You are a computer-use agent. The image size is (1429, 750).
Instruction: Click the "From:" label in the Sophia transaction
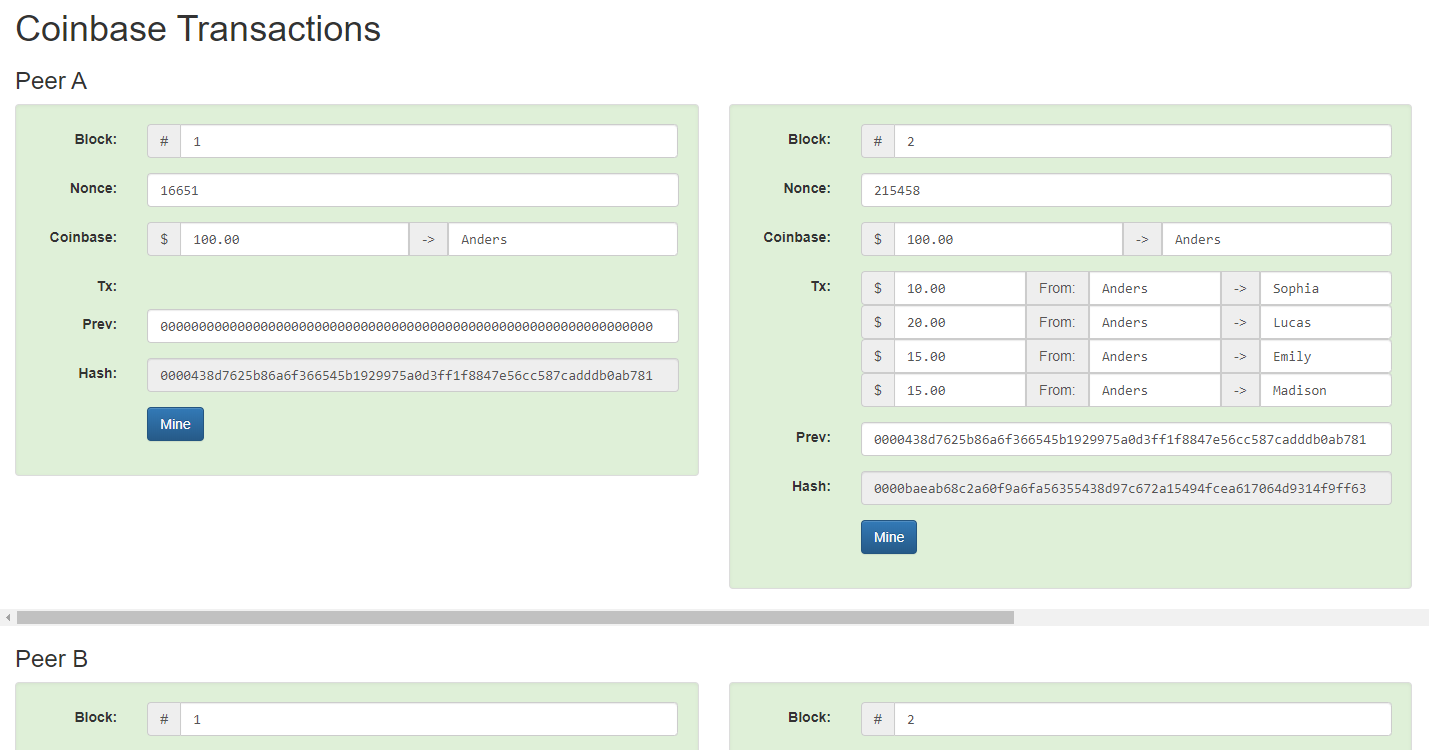tap(1057, 288)
